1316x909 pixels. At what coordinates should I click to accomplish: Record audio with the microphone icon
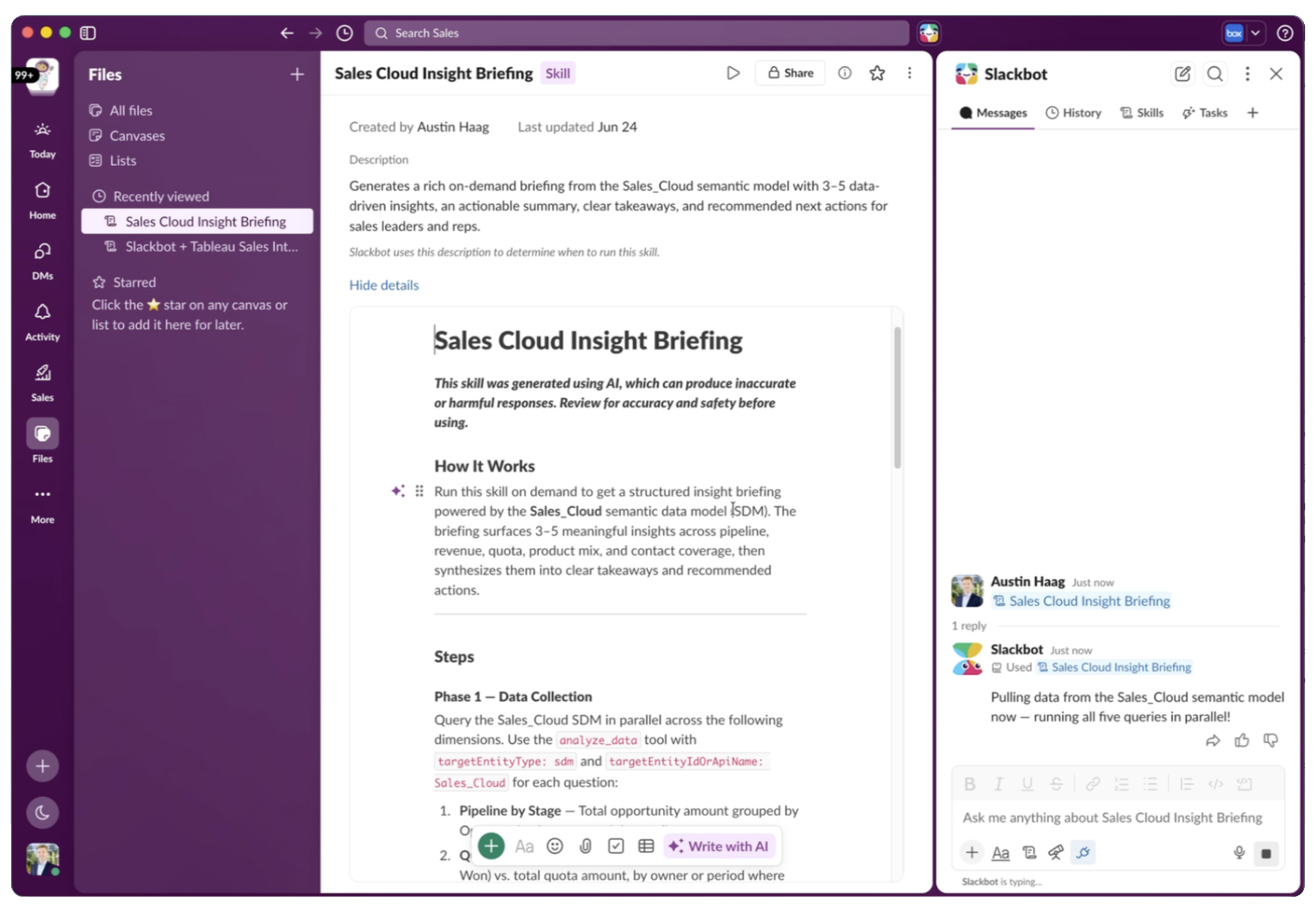tap(1239, 852)
